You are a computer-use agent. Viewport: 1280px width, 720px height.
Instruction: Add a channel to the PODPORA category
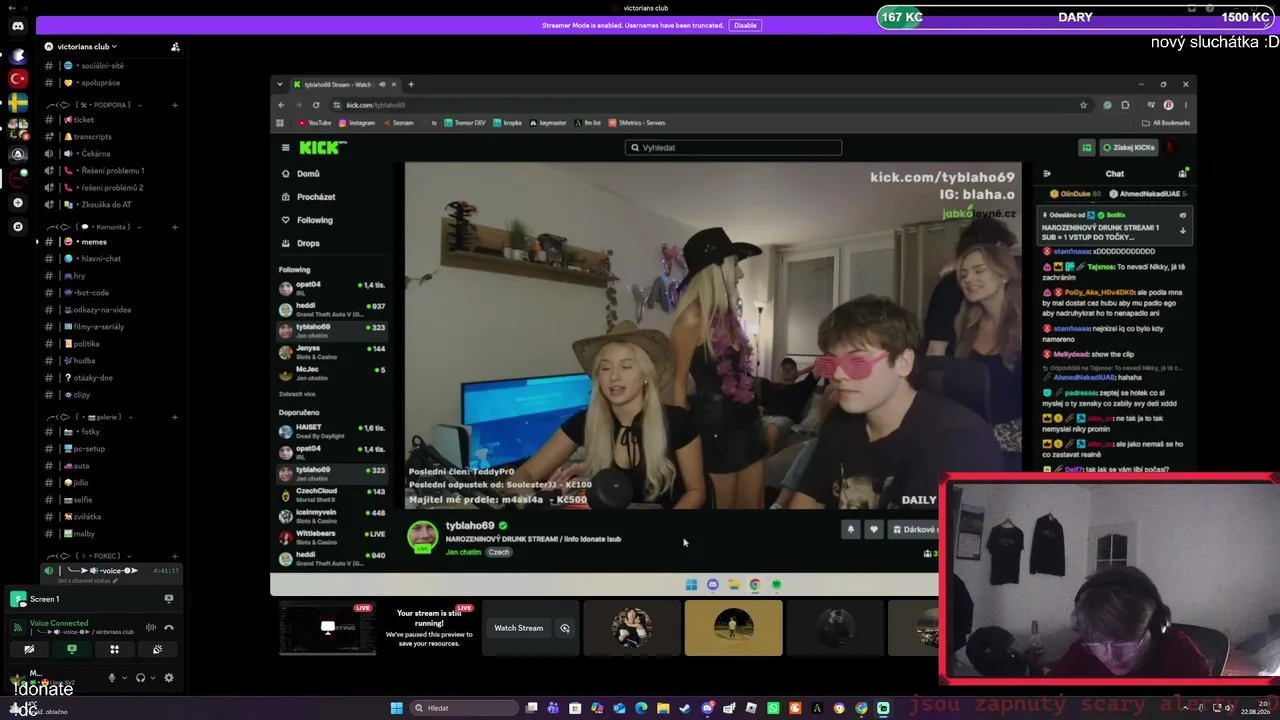click(175, 105)
